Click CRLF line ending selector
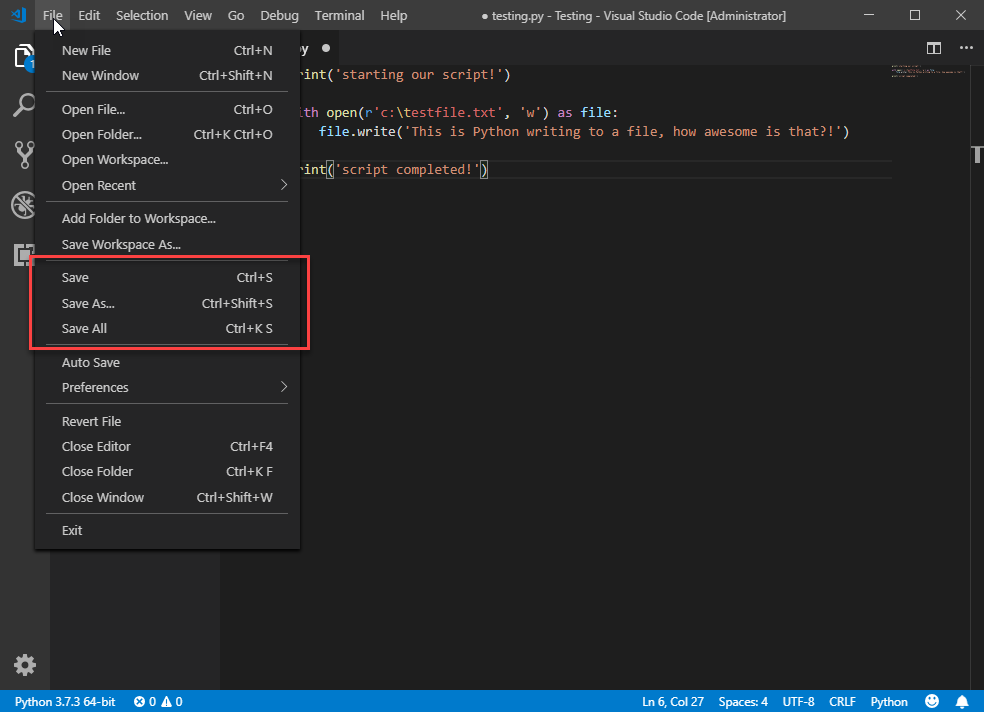984x712 pixels. [x=842, y=701]
